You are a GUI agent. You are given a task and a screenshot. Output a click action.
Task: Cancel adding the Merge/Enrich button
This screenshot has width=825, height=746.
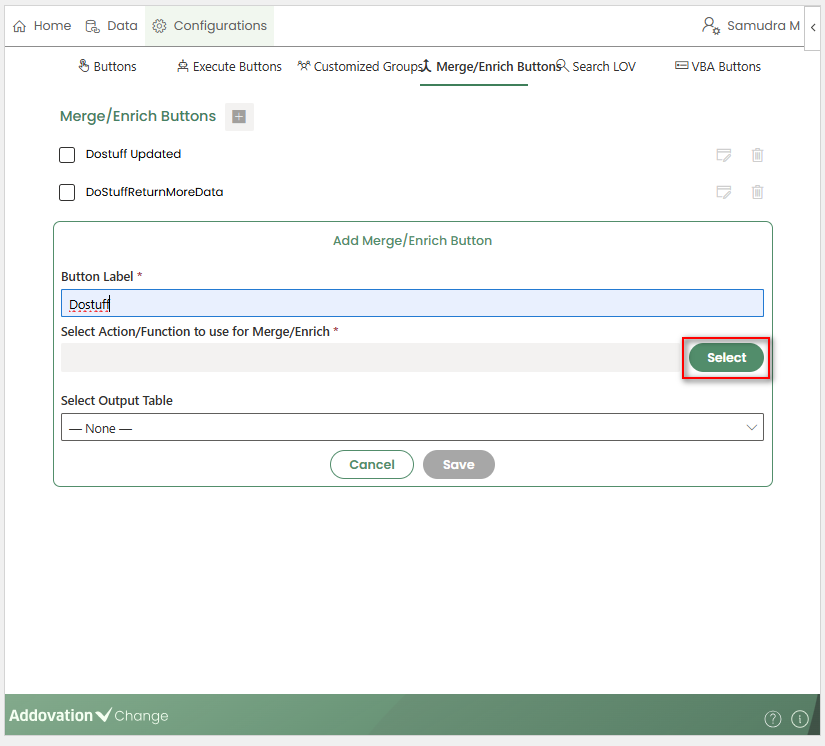[x=371, y=465]
